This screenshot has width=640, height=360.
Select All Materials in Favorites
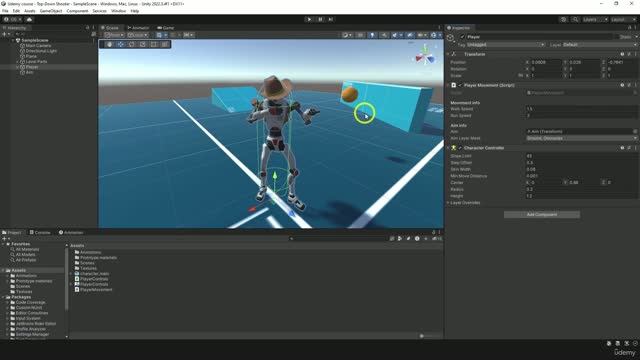click(x=25, y=249)
